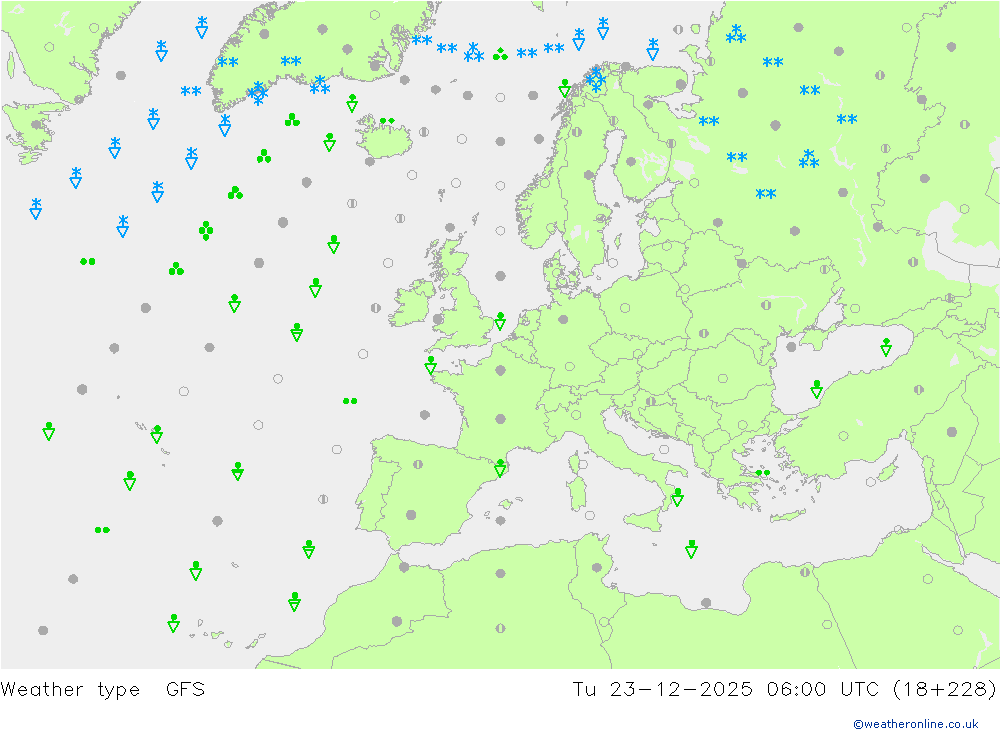This screenshot has height=733, width=1000.
Task: Click the grey overcast dot over Turkey
Action: coord(952,432)
